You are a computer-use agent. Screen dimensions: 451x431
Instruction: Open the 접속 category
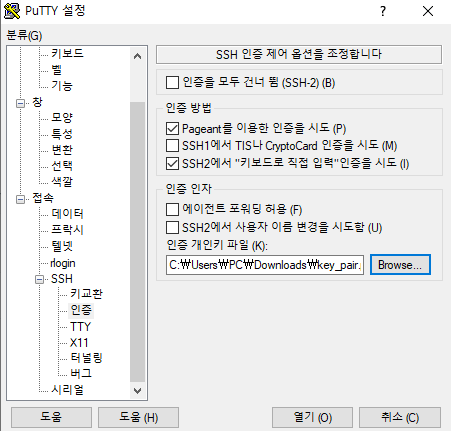pyautogui.click(x=43, y=198)
